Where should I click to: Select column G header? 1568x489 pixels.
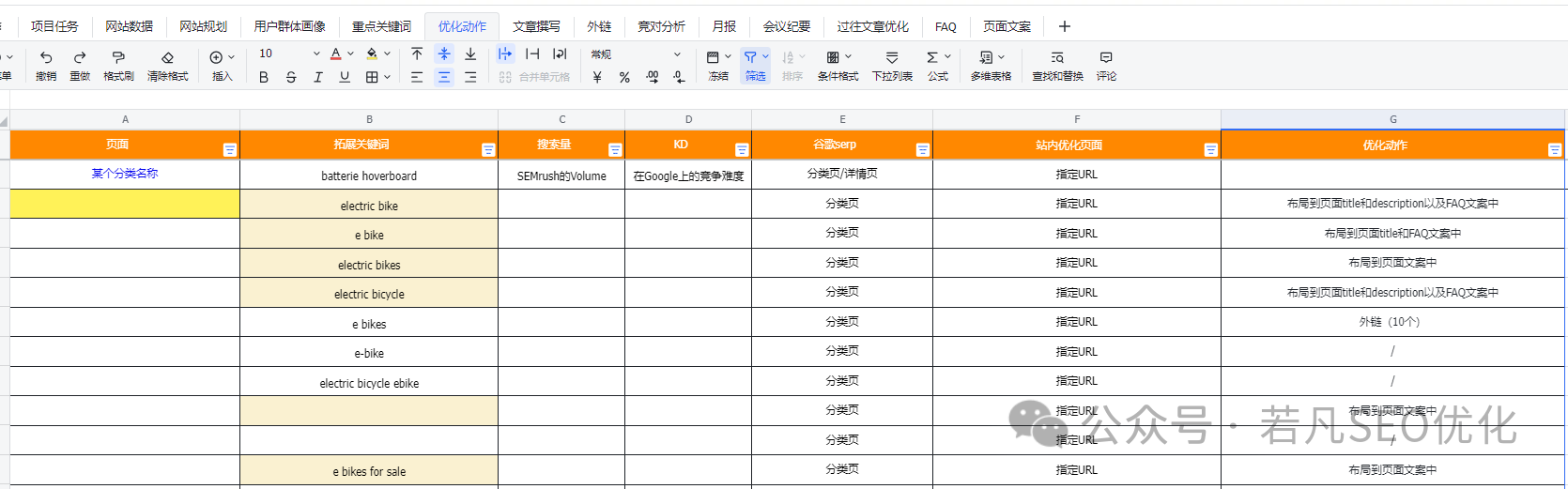point(1392,119)
